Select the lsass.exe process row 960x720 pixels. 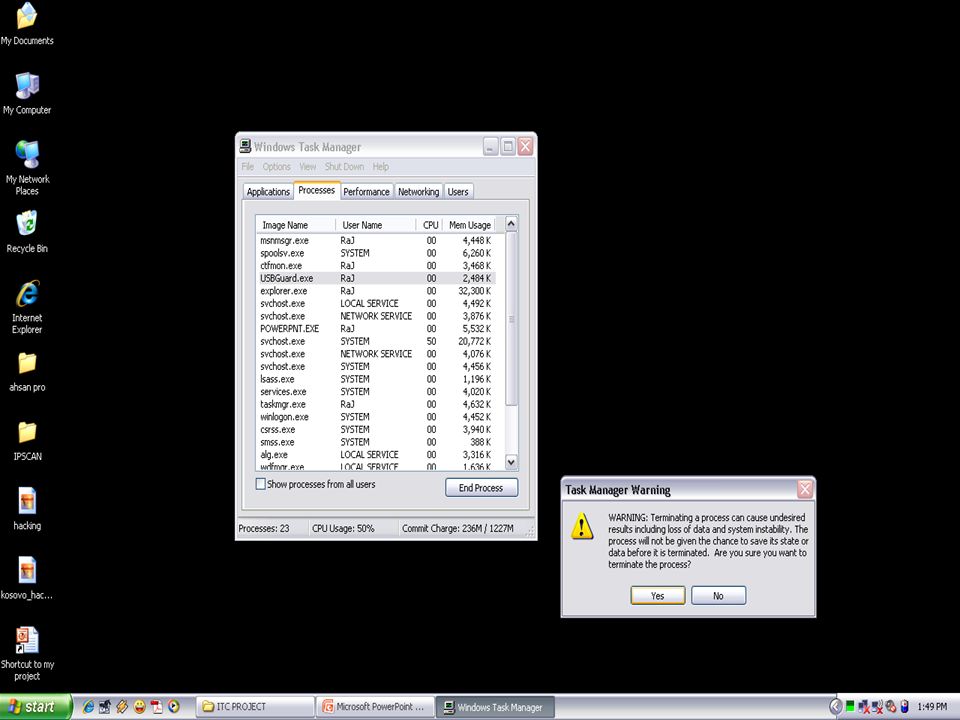click(376, 379)
